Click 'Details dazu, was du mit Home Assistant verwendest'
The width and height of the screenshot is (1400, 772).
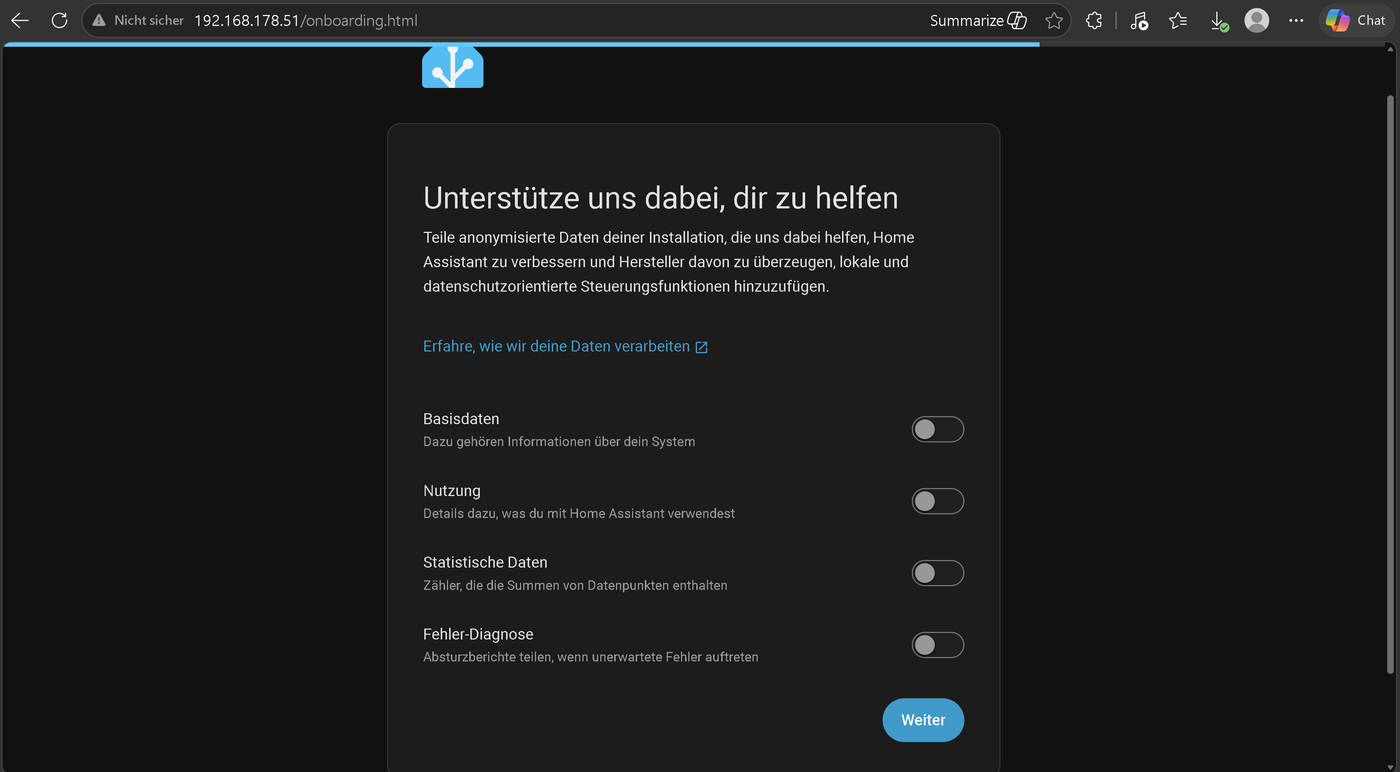[x=579, y=514]
